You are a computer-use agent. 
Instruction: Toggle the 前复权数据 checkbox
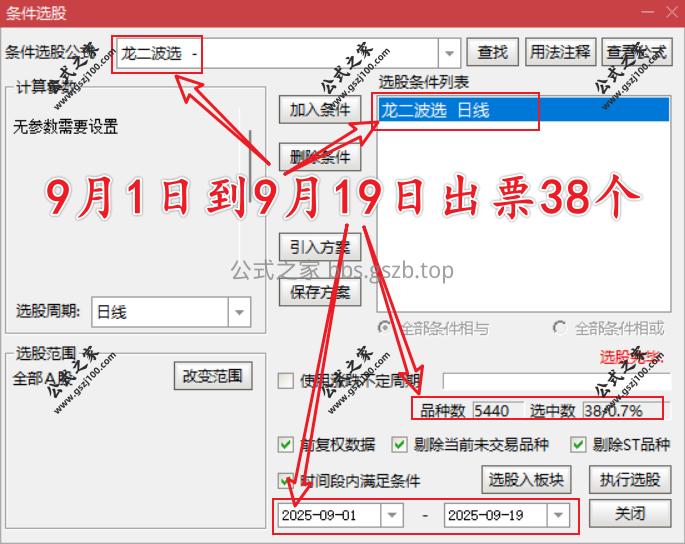(x=285, y=445)
